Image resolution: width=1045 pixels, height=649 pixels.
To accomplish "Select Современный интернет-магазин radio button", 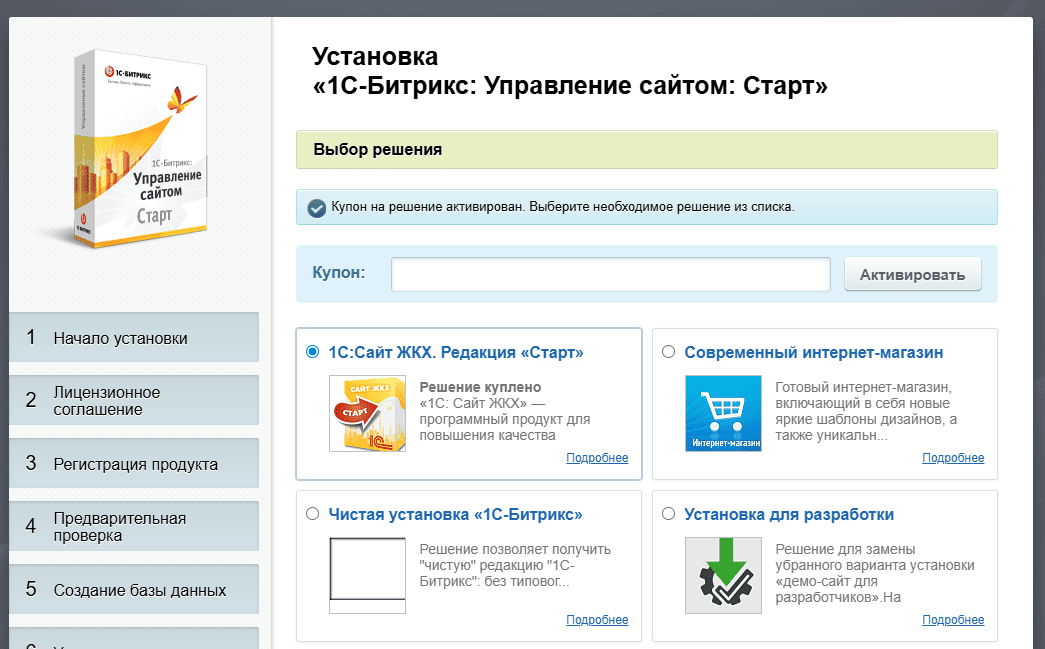I will tap(669, 352).
